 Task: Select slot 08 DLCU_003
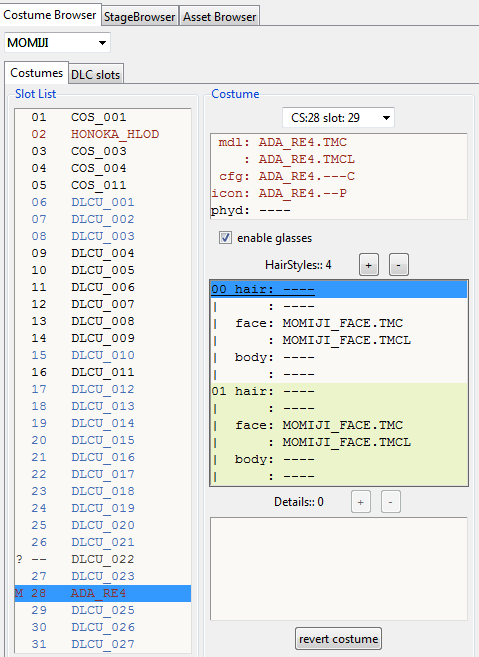pyautogui.click(x=103, y=236)
